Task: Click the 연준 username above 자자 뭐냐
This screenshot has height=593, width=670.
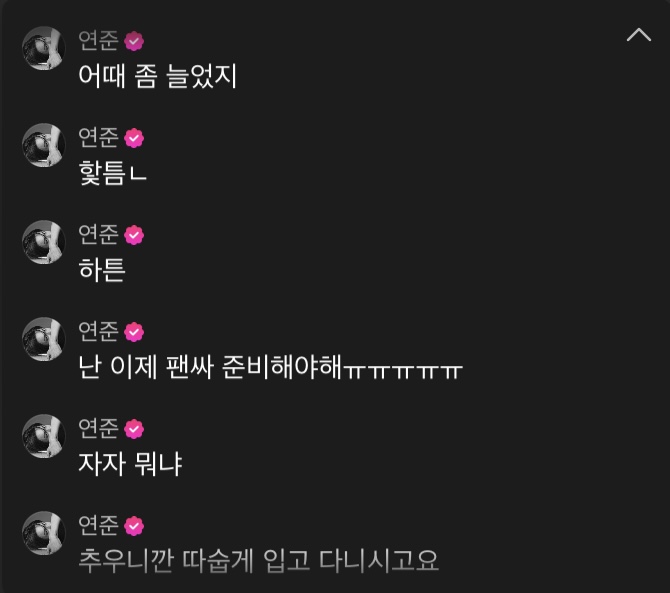Action: coord(98,428)
